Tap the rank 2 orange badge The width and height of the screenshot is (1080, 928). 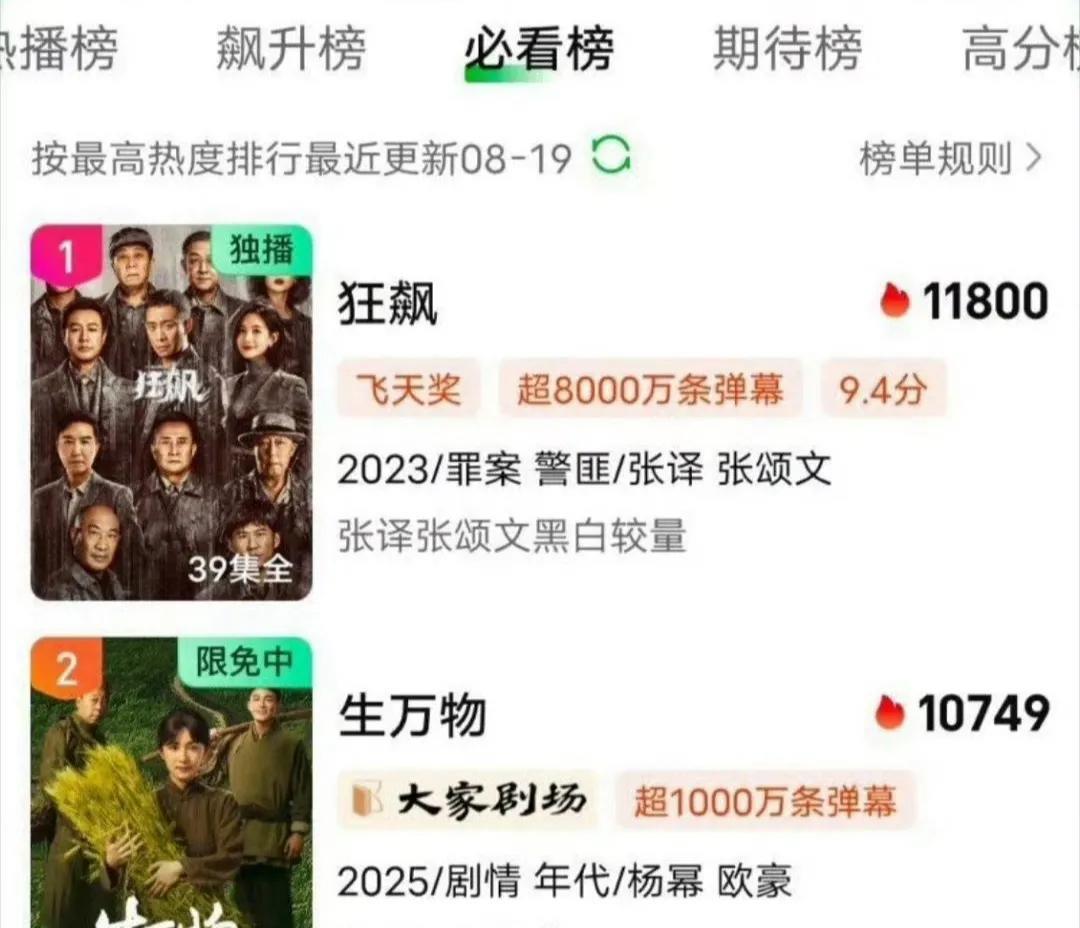pyautogui.click(x=66, y=668)
